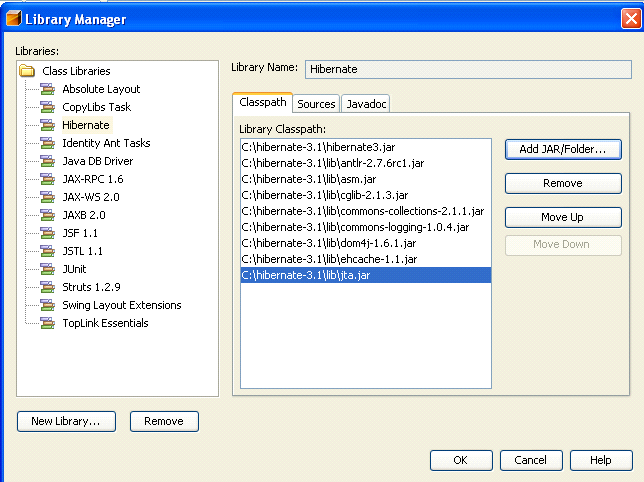Select asm.jar classpath entry
Screen dimensions: 644x482
(366, 179)
